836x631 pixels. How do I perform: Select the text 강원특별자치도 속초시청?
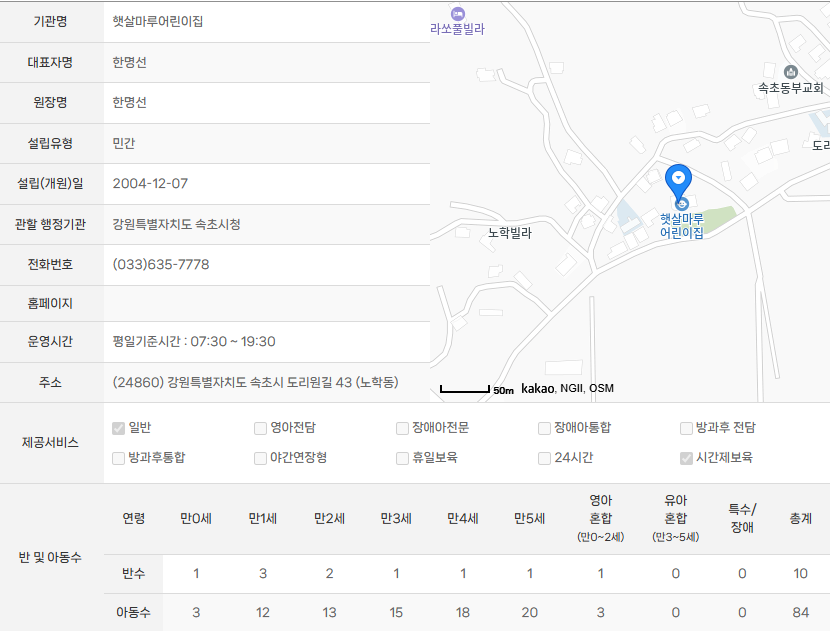click(x=176, y=224)
